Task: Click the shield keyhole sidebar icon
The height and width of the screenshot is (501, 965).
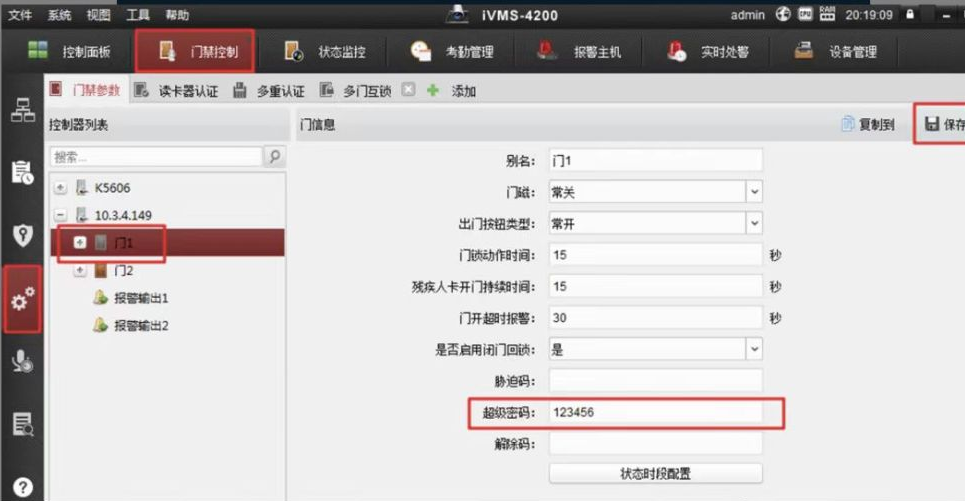Action: (22, 235)
